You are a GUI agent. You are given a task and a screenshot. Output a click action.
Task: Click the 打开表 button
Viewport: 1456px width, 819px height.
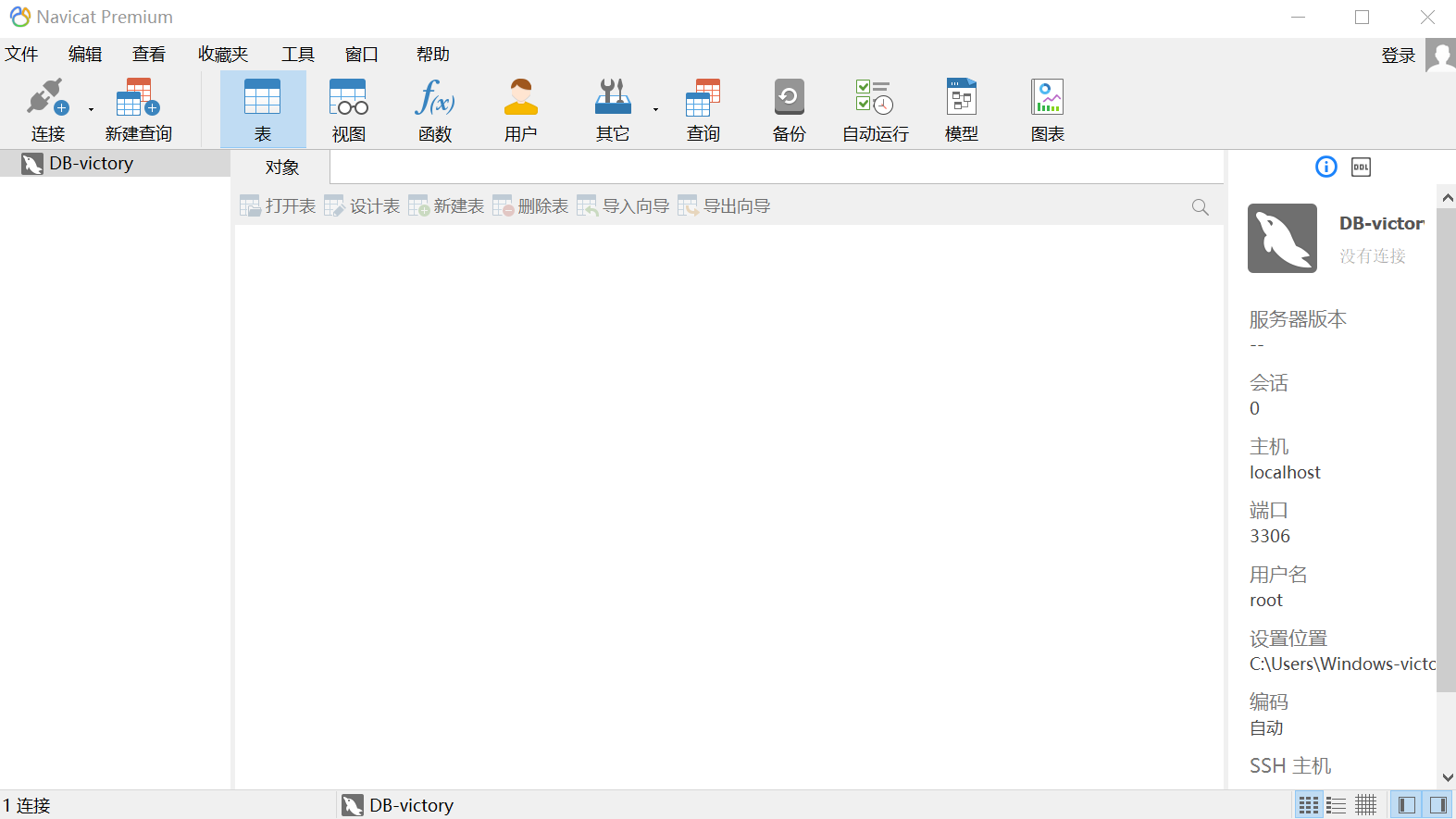[x=278, y=206]
